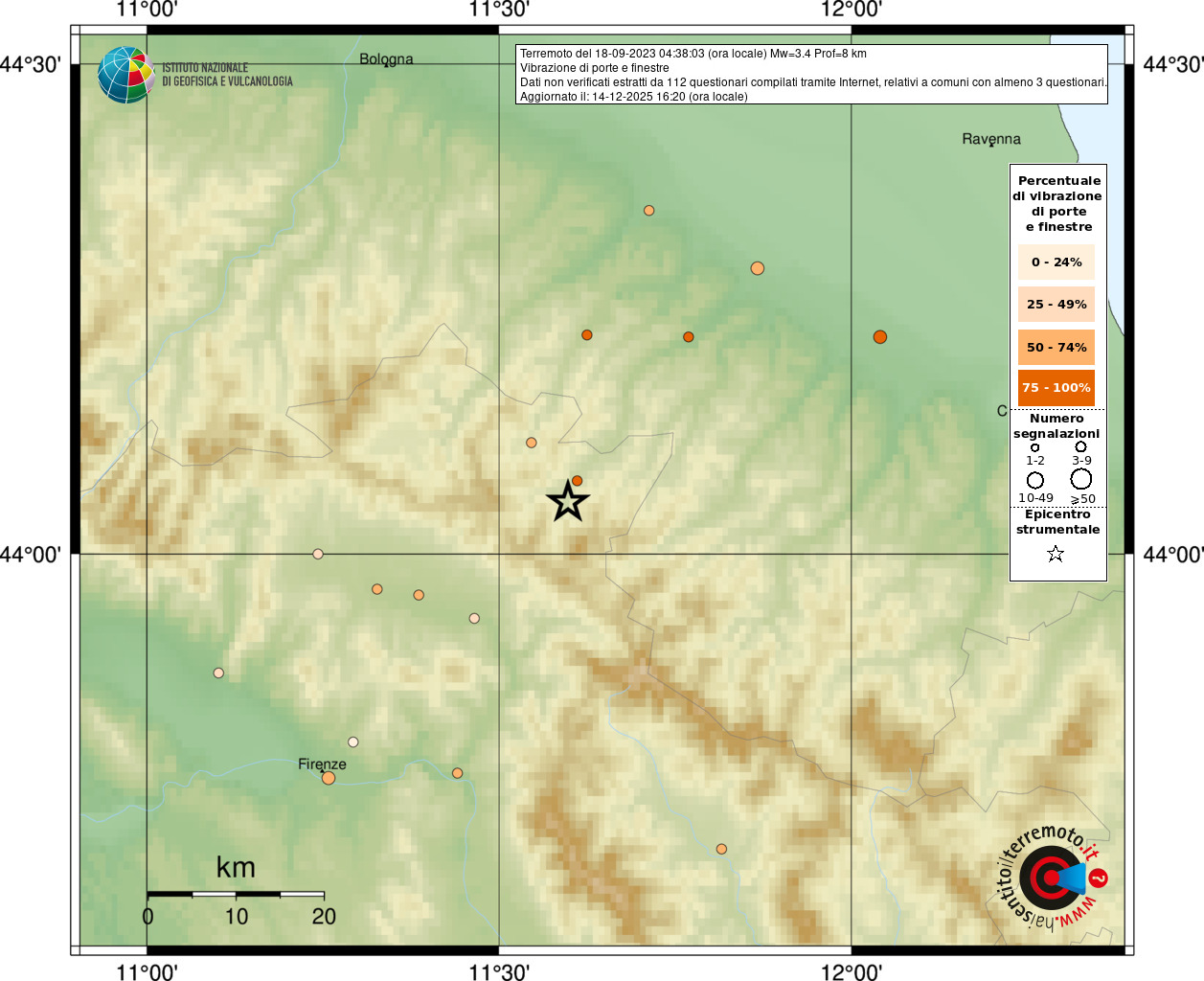Select the 1-2 reports circle in legend
The width and height of the screenshot is (1204, 981).
point(1034,447)
